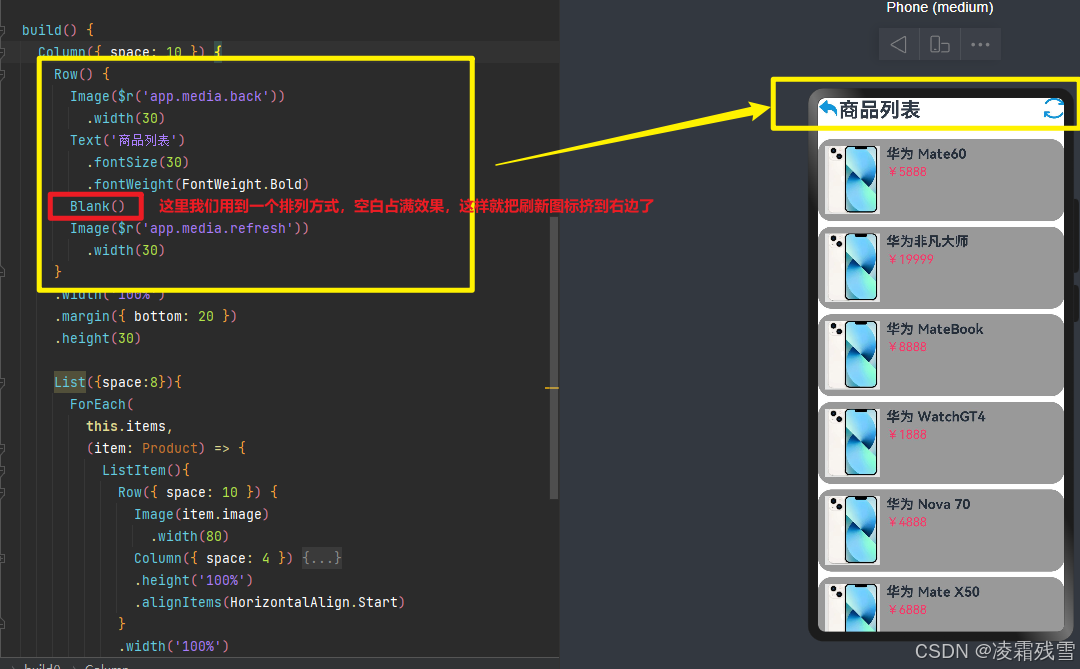Viewport: 1080px width, 669px height.
Task: Place cursor on Blank() in code
Action: click(x=97, y=206)
